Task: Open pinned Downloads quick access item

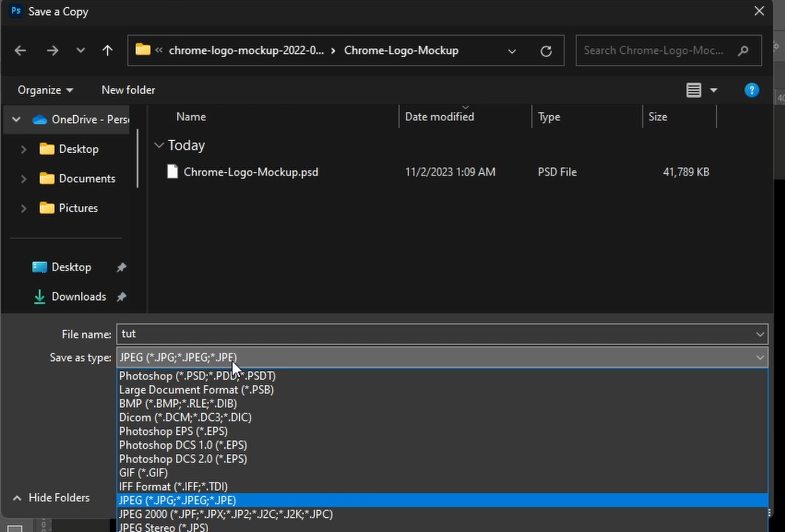Action: 69,297
